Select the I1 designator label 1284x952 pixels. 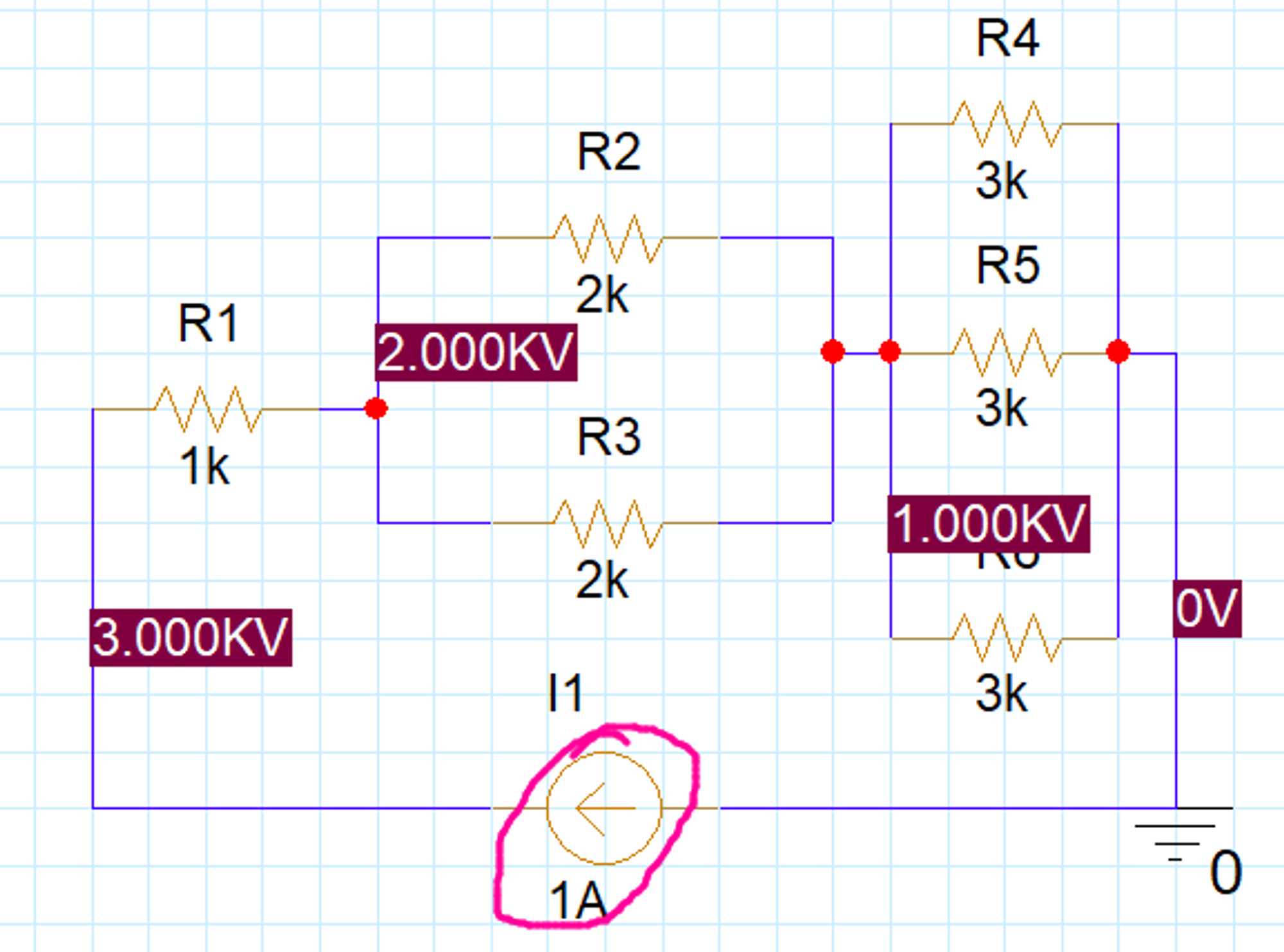[x=565, y=693]
